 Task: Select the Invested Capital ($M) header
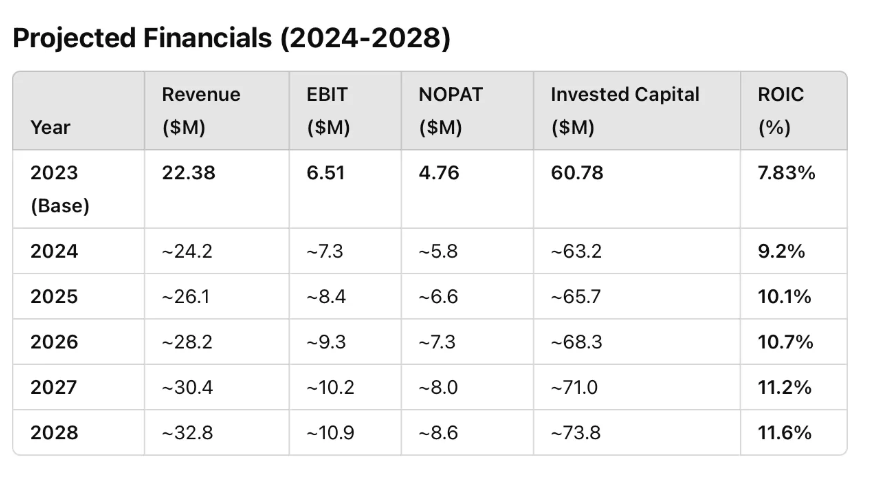point(625,111)
